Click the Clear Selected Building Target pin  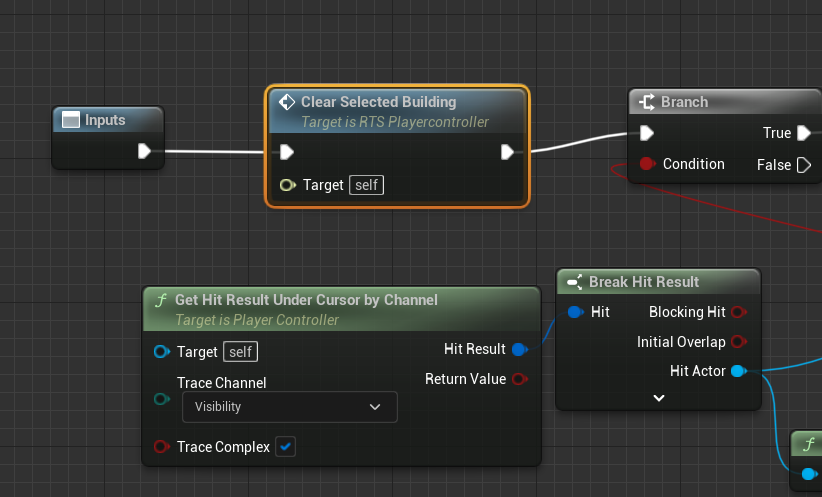pyautogui.click(x=287, y=185)
